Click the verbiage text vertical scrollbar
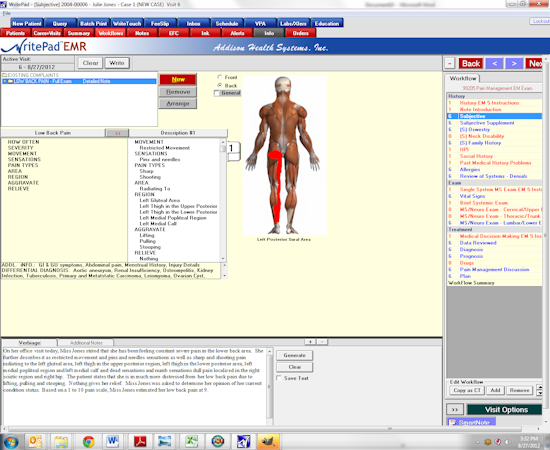This screenshot has width=550, height=450. (269, 386)
